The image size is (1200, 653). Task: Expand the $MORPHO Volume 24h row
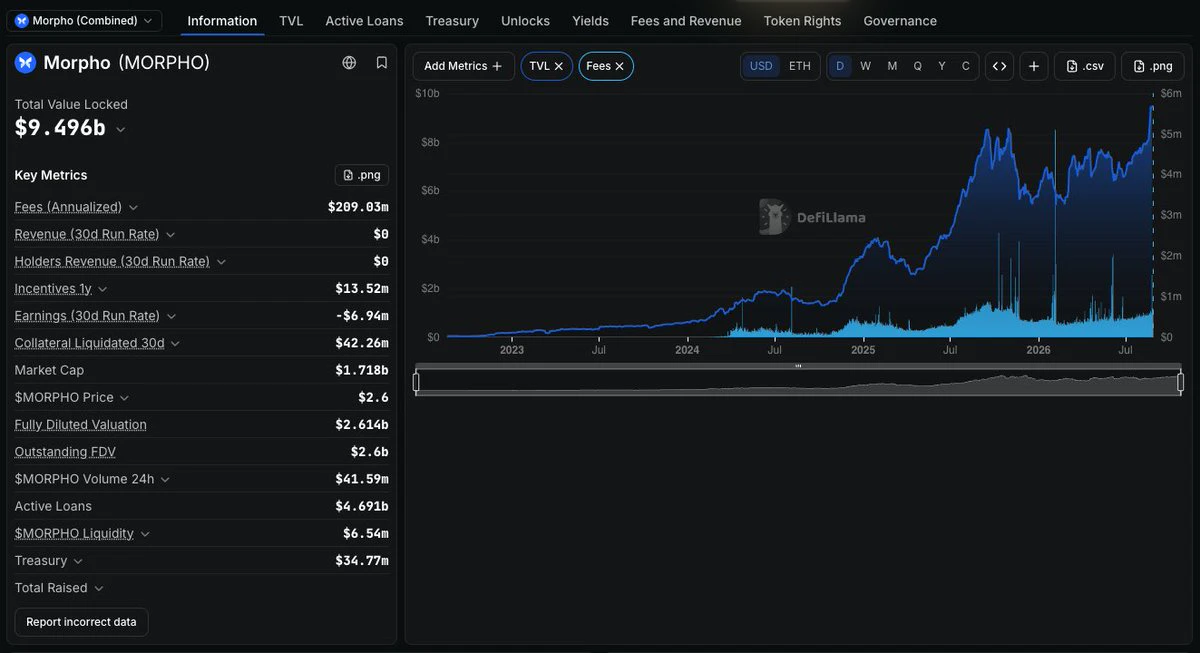(x=165, y=479)
